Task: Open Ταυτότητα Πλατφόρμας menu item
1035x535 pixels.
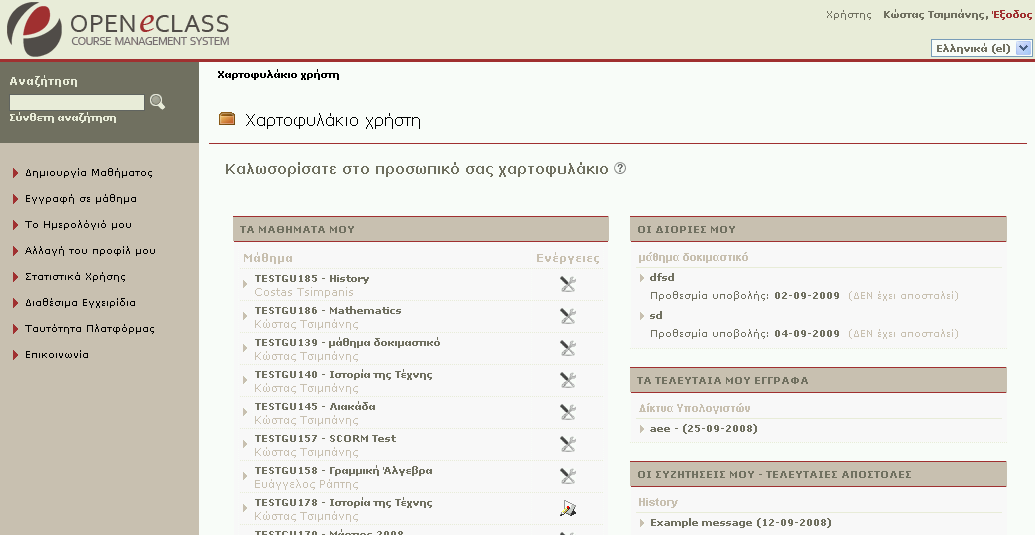Action: [90, 329]
